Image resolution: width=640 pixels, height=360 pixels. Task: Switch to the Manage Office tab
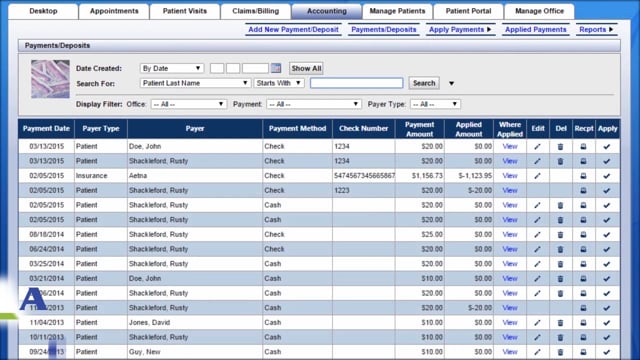(x=539, y=11)
